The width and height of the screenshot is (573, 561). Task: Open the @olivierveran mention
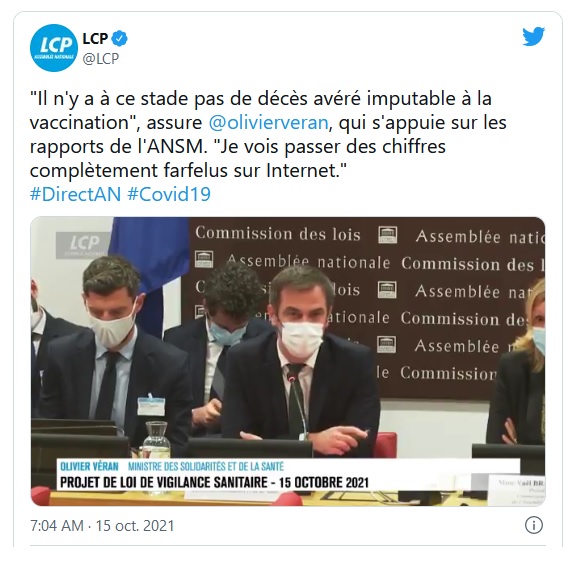point(268,122)
